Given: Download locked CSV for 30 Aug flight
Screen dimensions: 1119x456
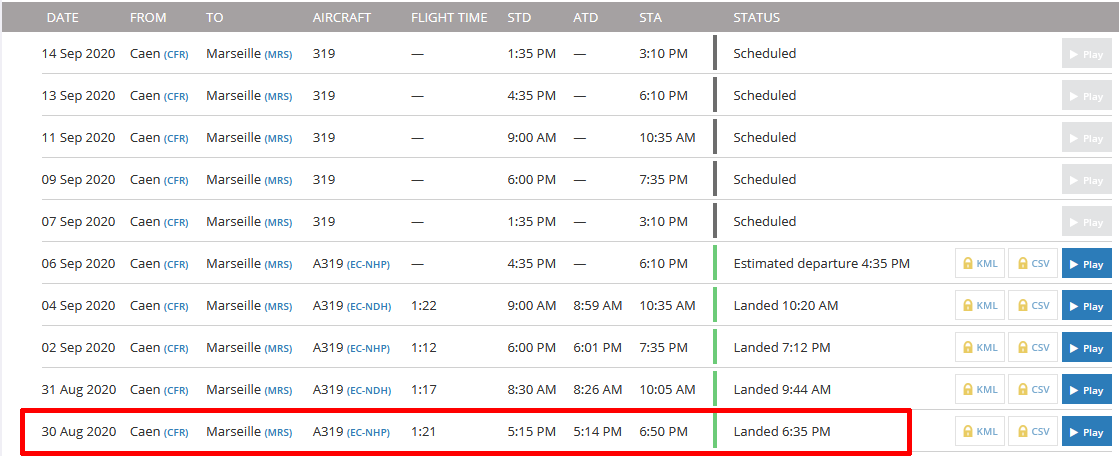Looking at the screenshot, I should pyautogui.click(x=1033, y=432).
